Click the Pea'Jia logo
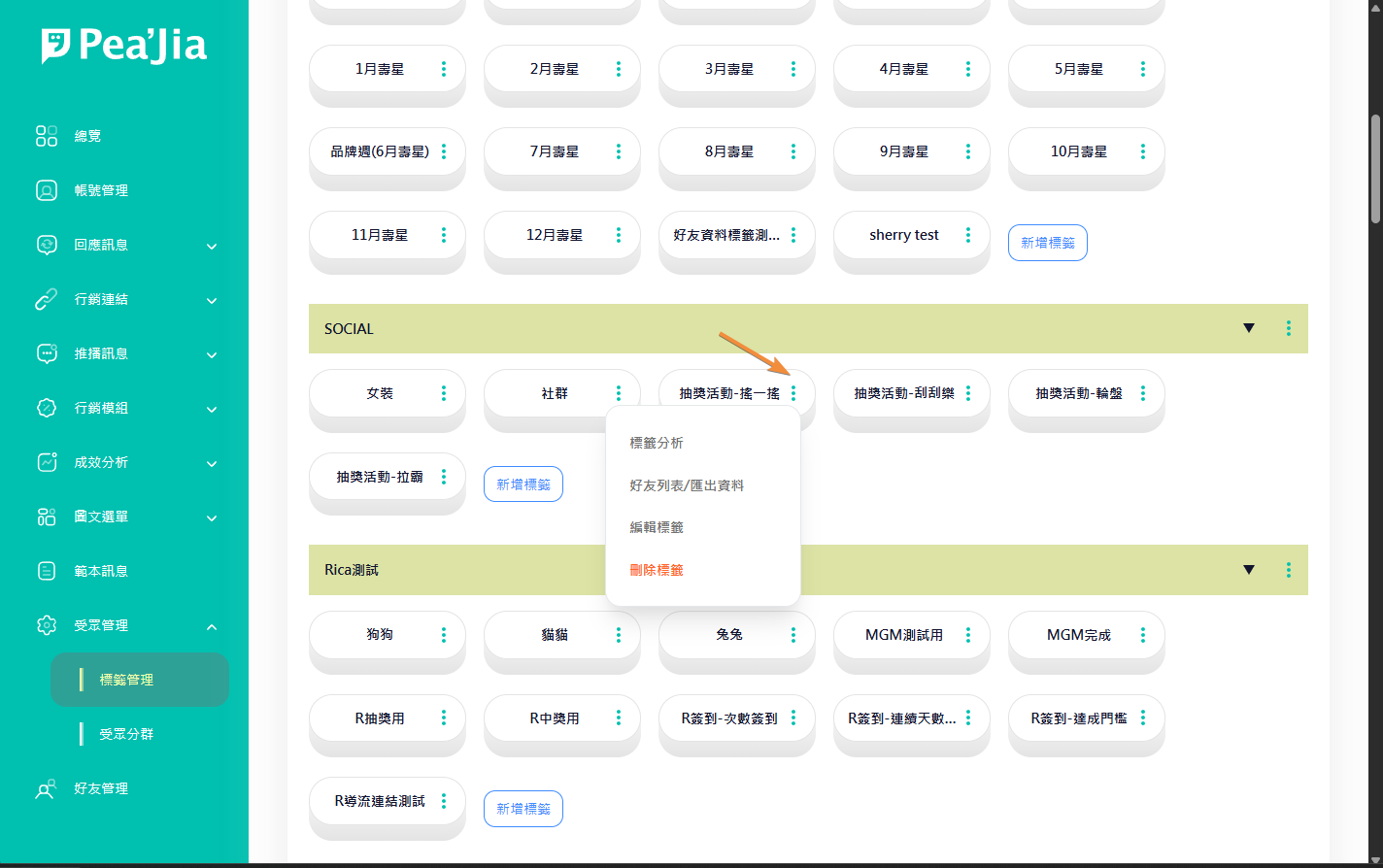This screenshot has height=868, width=1383. pos(124,47)
